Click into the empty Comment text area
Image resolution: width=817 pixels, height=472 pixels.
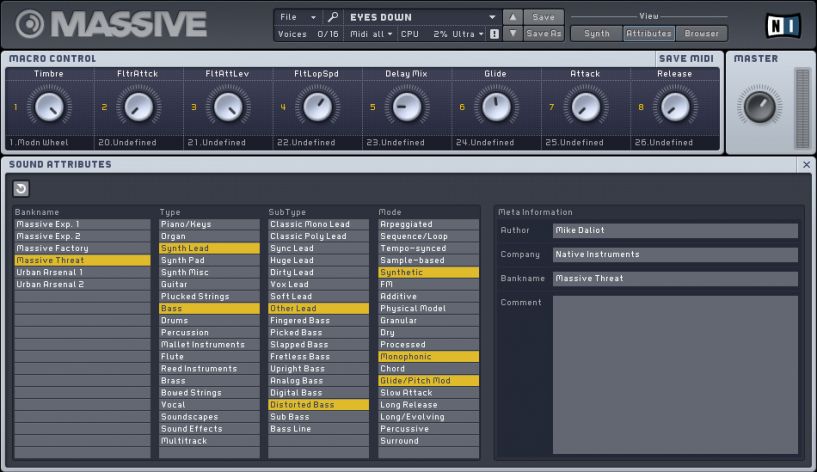pyautogui.click(x=675, y=375)
